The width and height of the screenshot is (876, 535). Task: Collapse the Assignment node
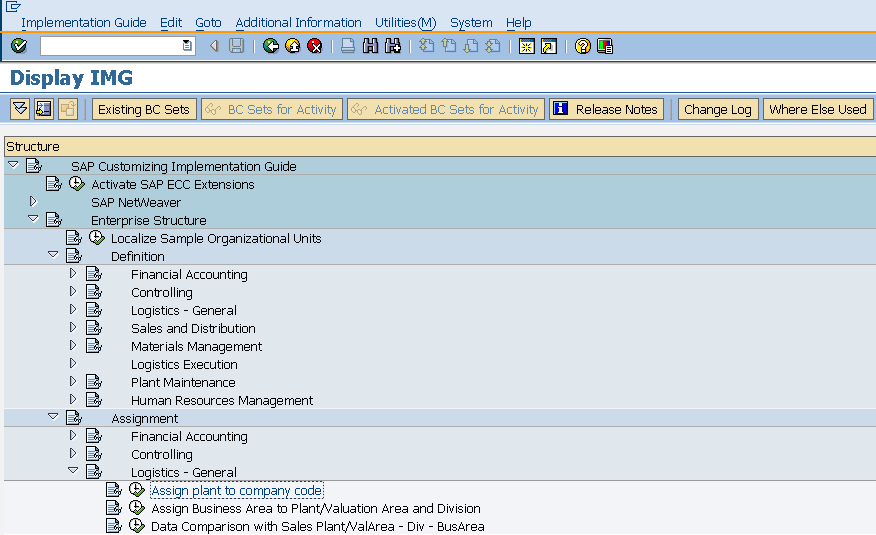pos(53,417)
